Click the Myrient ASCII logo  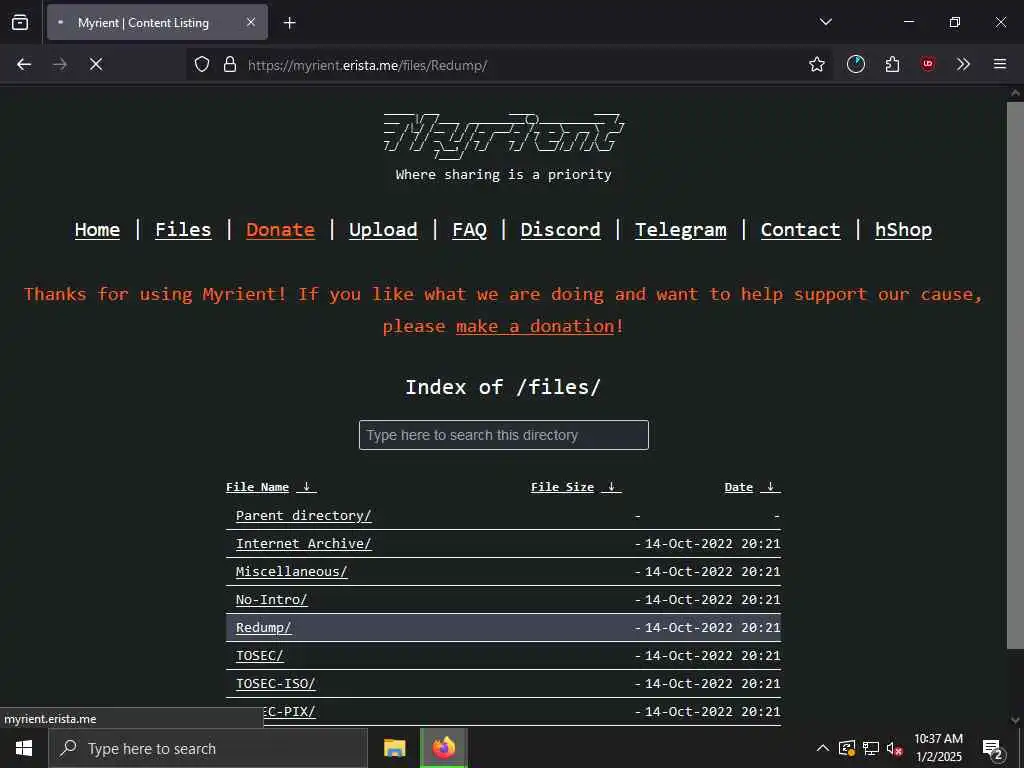pos(504,136)
